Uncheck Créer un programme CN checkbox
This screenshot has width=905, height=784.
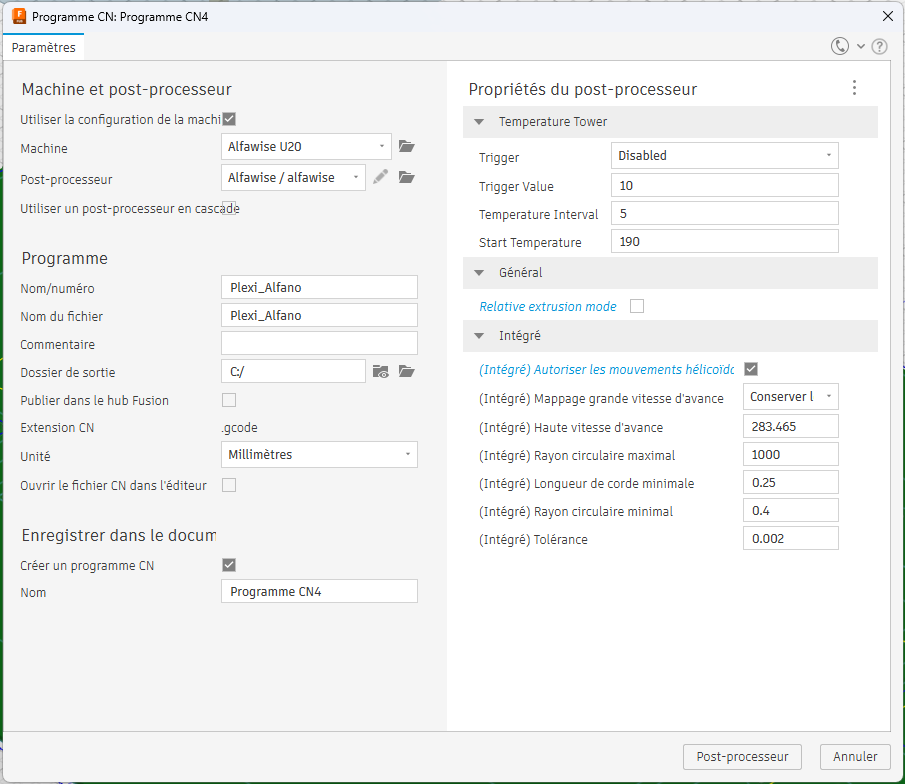[x=229, y=565]
